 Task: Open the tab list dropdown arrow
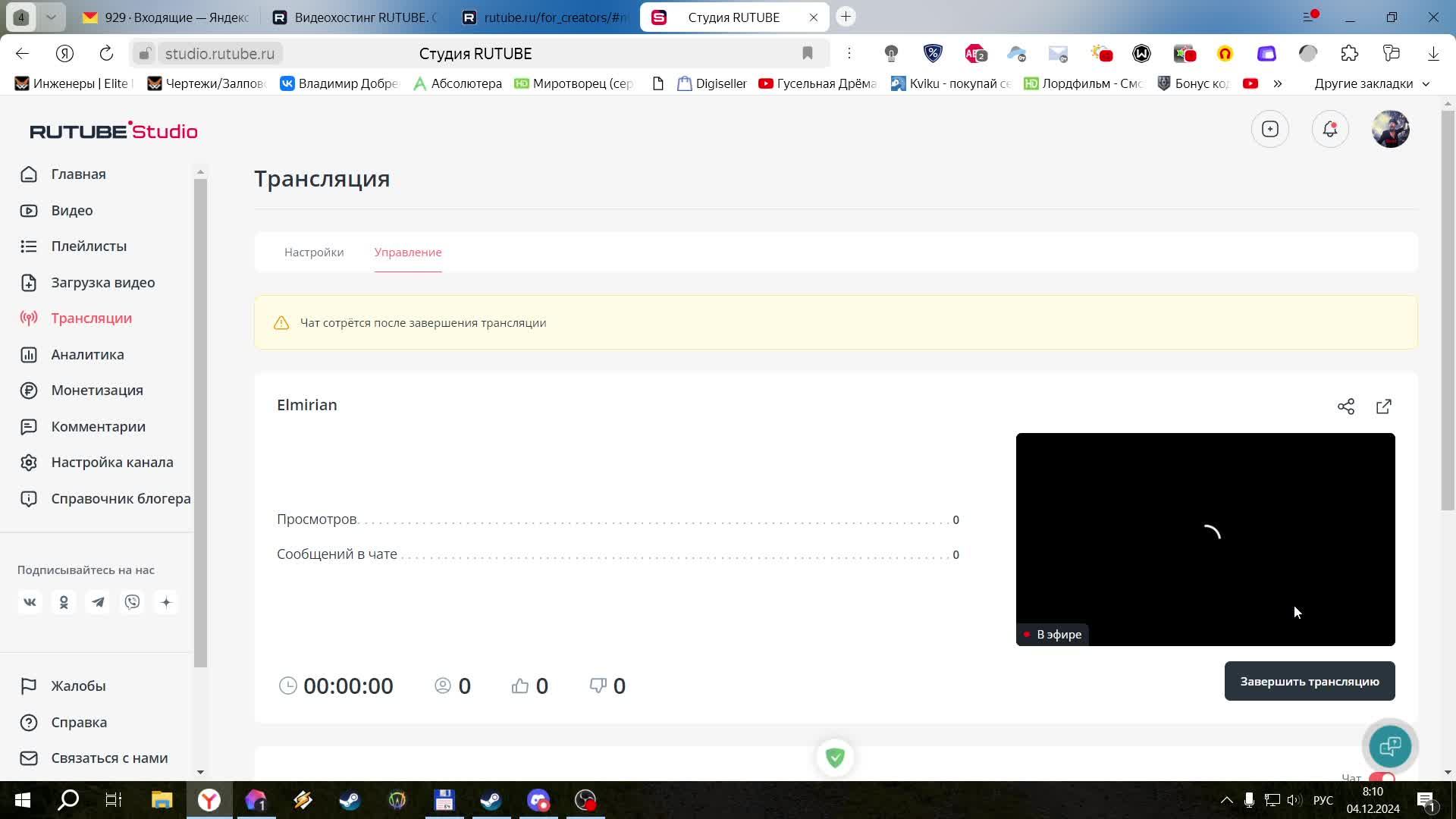click(x=51, y=17)
